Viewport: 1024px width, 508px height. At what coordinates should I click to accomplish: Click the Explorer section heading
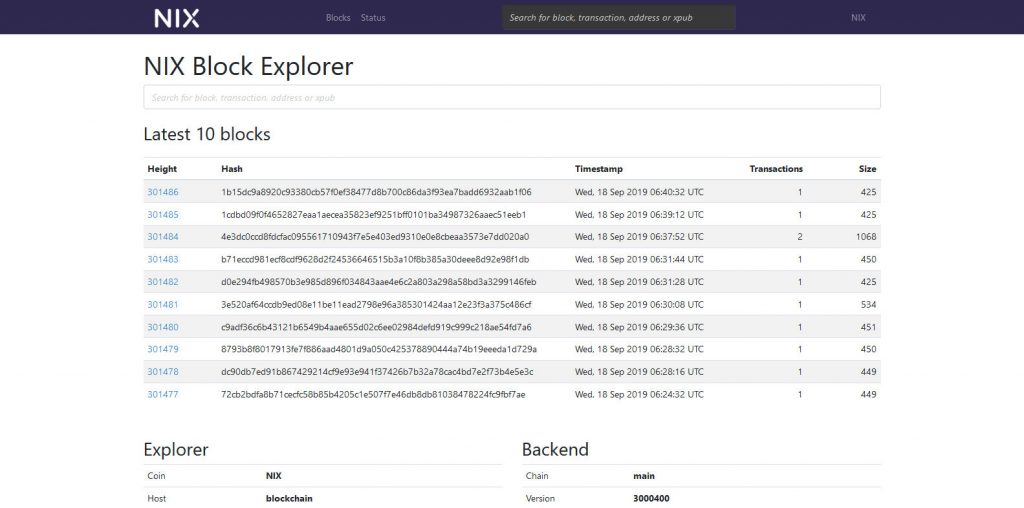click(176, 450)
